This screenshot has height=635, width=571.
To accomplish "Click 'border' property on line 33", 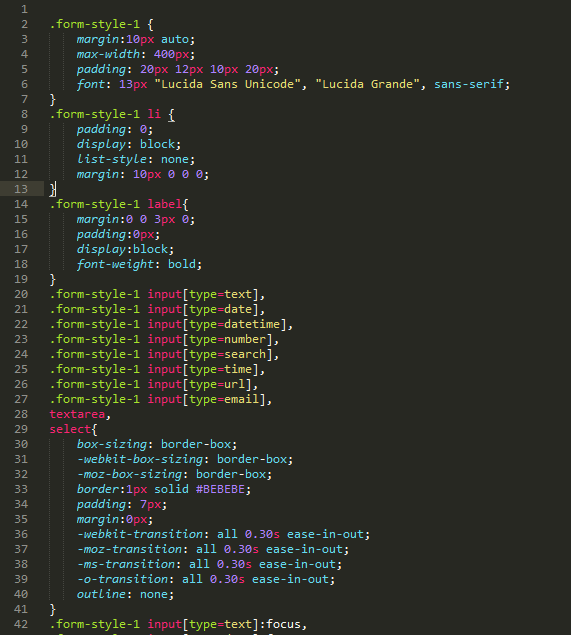I will 98,489.
